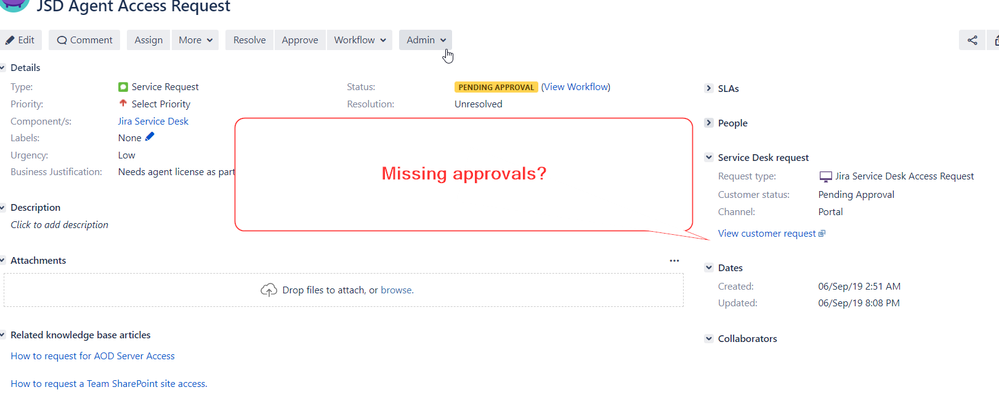This screenshot has height=397, width=999.
Task: Click the external link icon beside View customer request
Action: (x=822, y=234)
